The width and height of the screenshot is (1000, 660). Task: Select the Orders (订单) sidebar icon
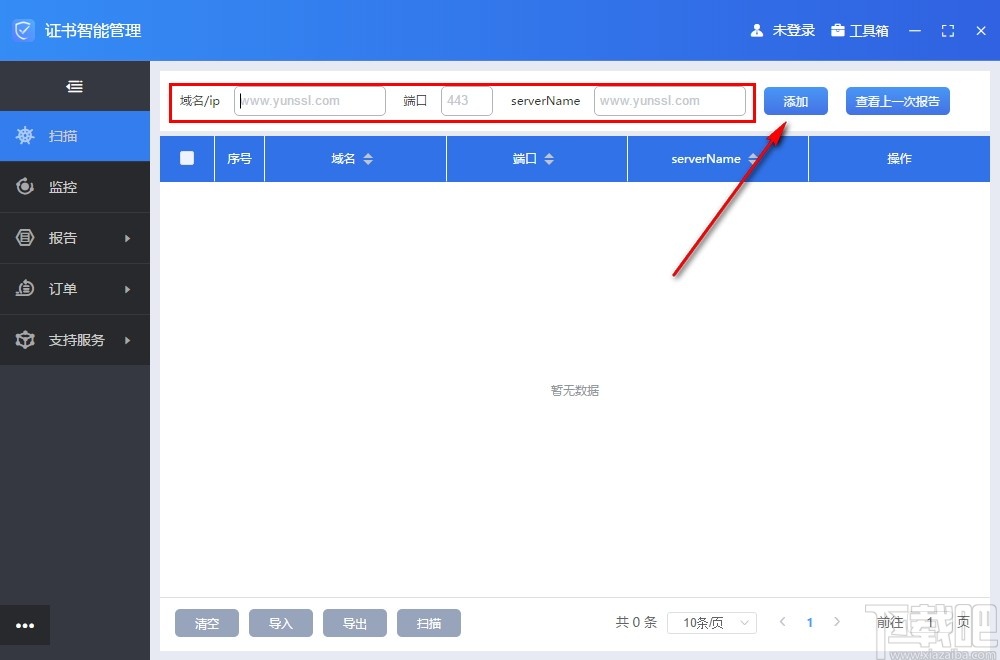(25, 289)
